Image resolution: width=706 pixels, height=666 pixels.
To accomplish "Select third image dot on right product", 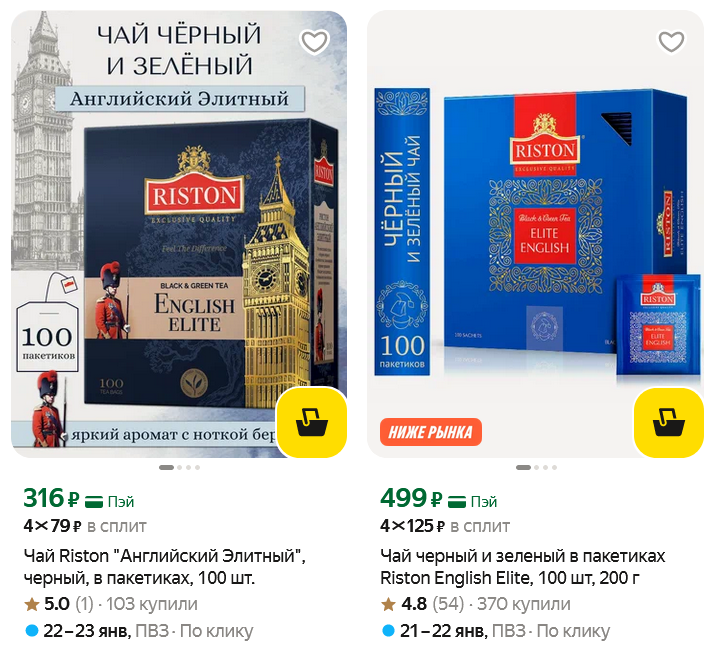I will [546, 467].
